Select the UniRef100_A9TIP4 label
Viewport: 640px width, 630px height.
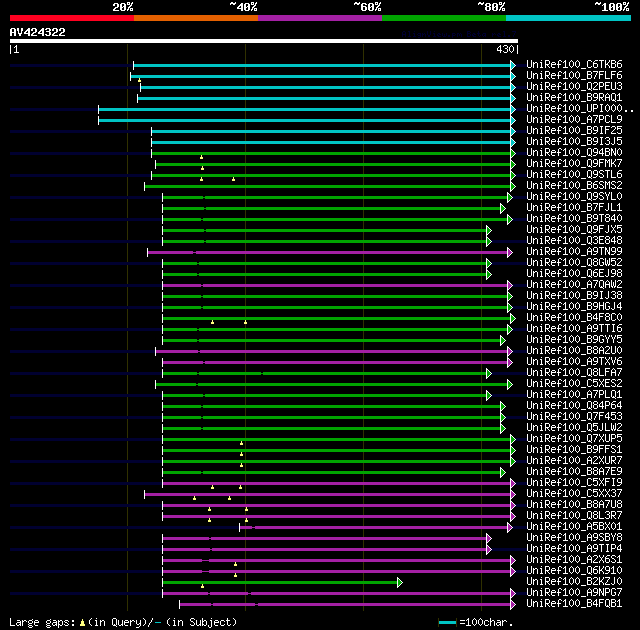point(574,549)
